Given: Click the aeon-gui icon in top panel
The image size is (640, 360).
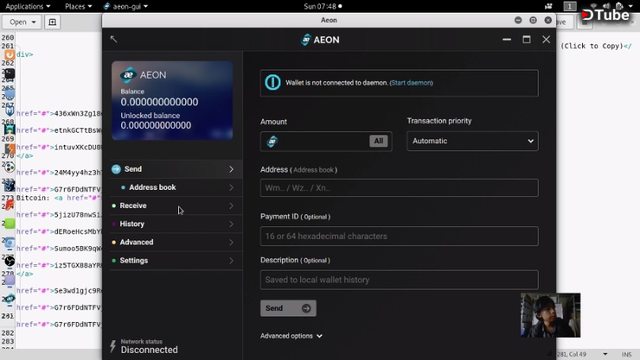Looking at the screenshot, I should click(x=107, y=6).
